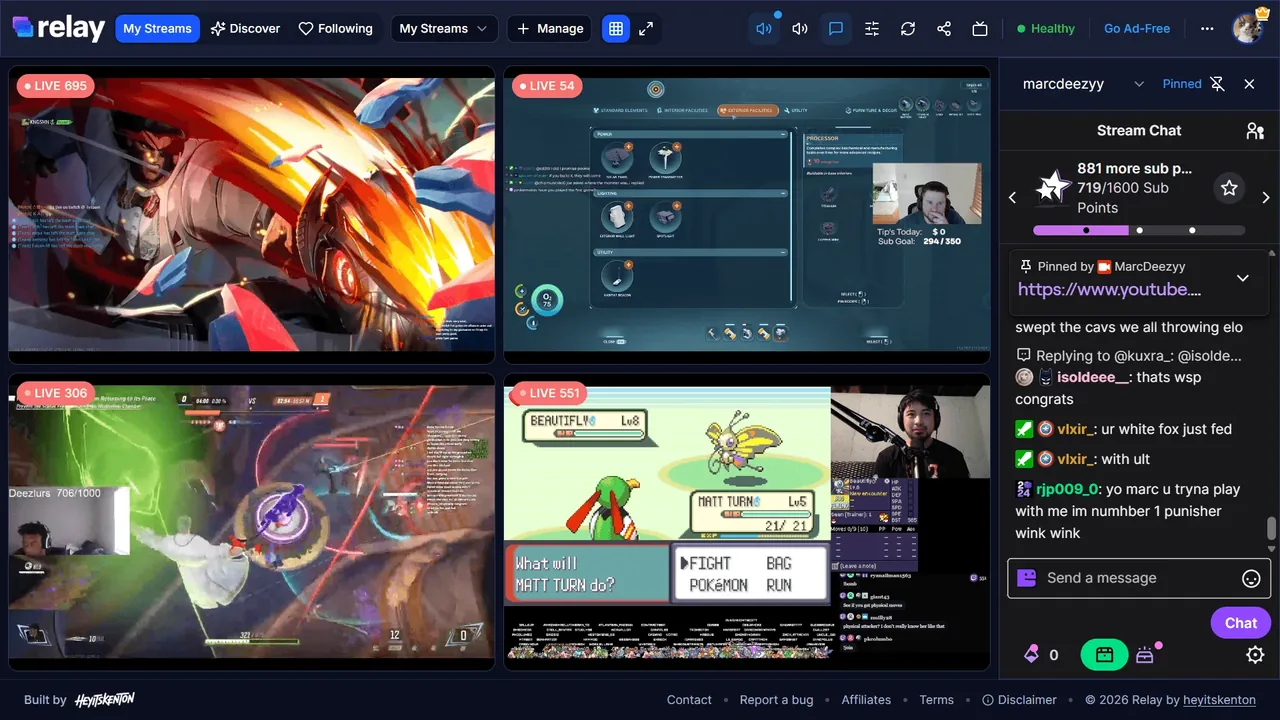This screenshot has width=1280, height=720.
Task: Click the channel points gem icon
Action: pos(1032,655)
